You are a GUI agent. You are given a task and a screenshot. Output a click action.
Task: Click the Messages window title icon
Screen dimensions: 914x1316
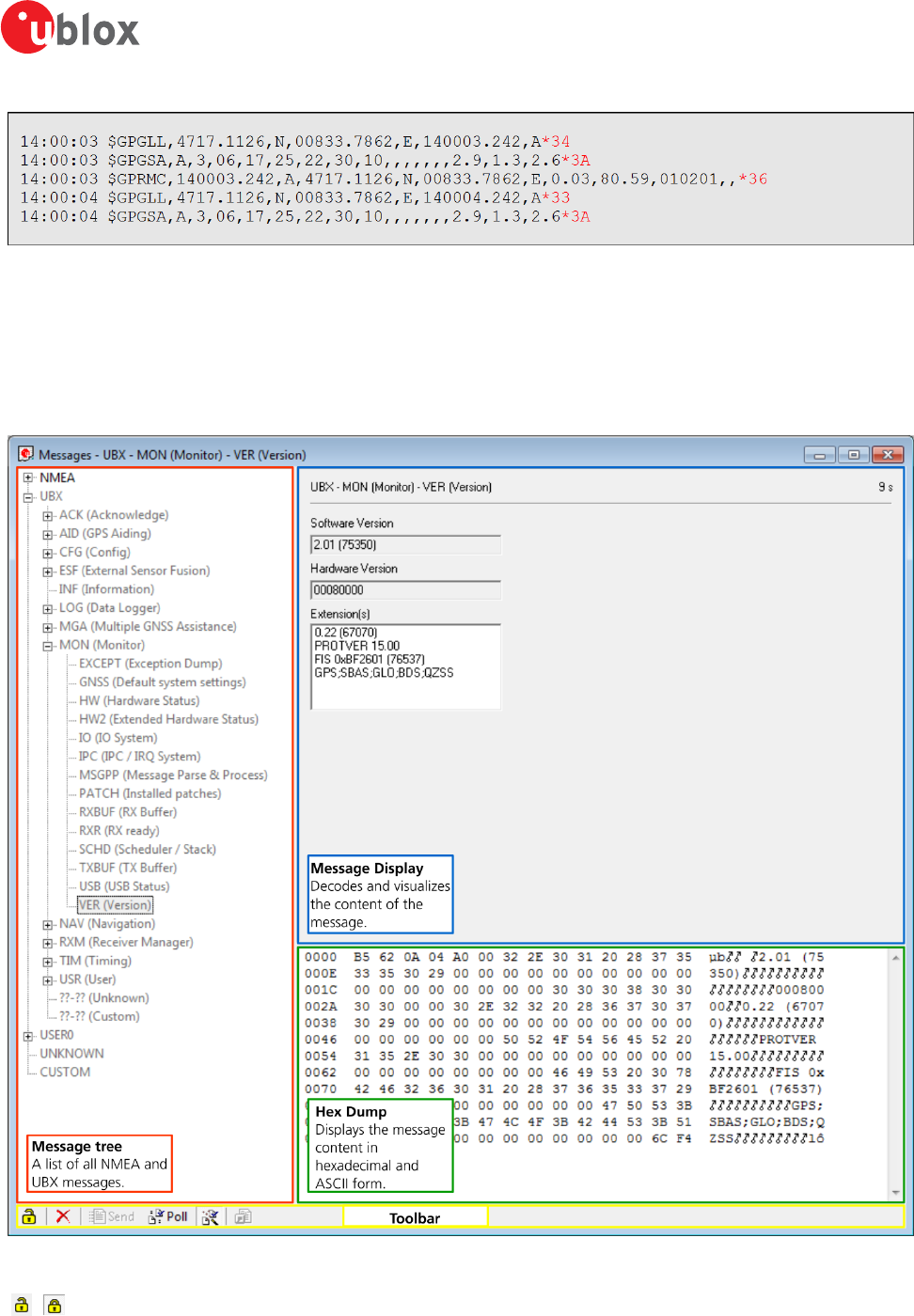pyautogui.click(x=26, y=454)
